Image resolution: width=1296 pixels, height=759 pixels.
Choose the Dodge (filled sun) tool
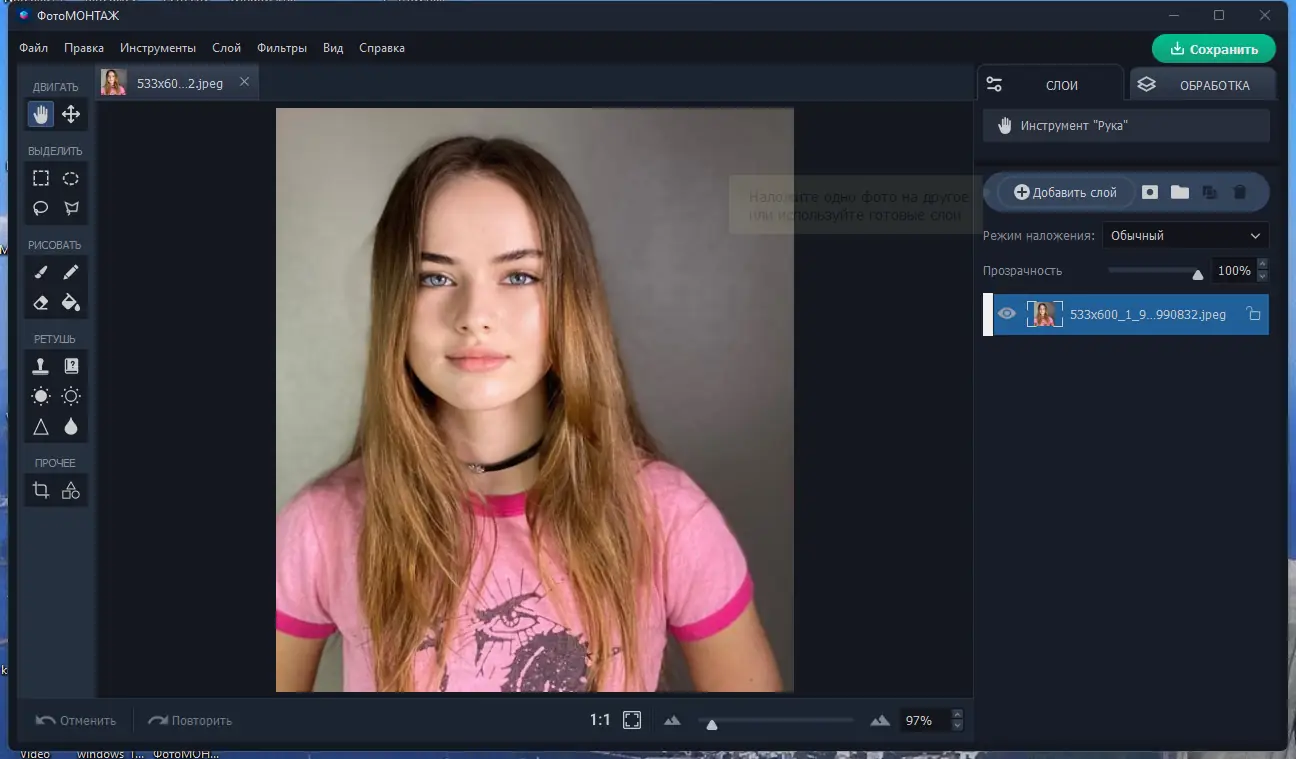click(x=41, y=397)
